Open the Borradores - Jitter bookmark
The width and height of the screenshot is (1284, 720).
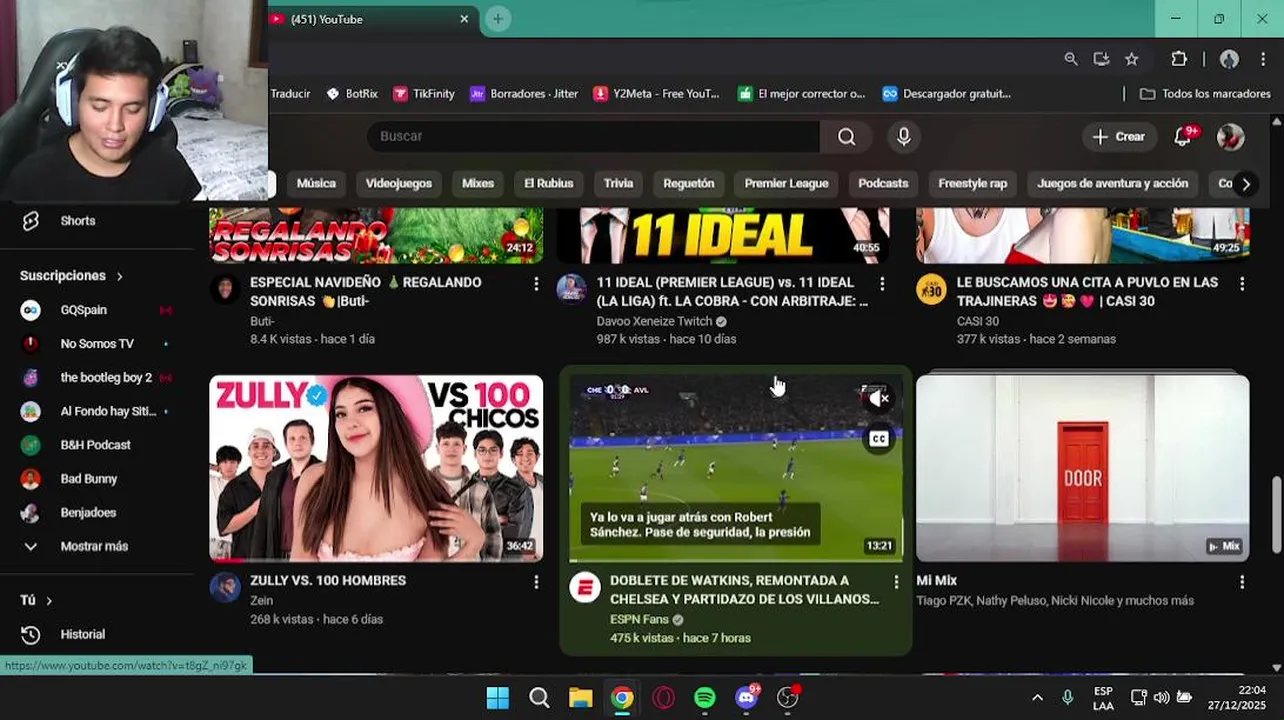pos(524,94)
